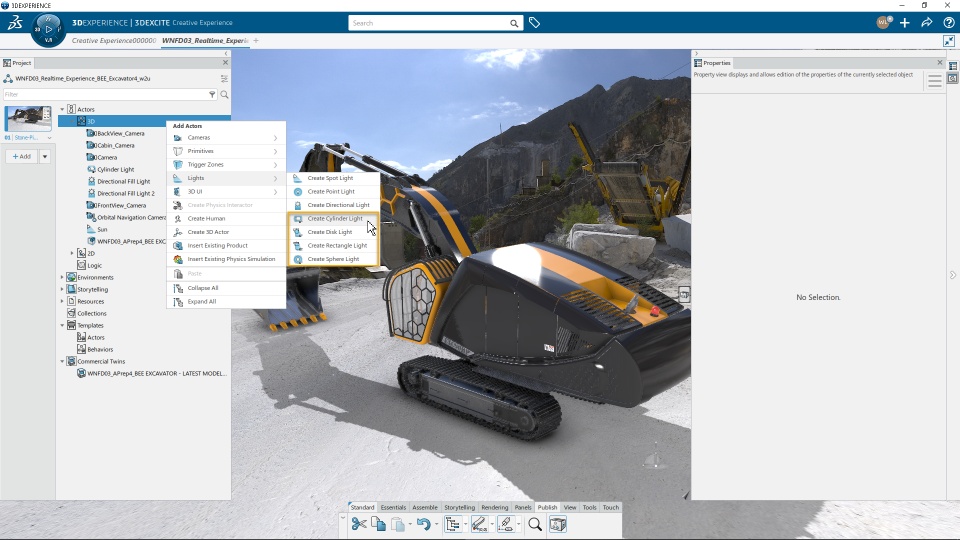Switch to the Essentials toolbar tab
The width and height of the screenshot is (960, 540).
coord(393,508)
